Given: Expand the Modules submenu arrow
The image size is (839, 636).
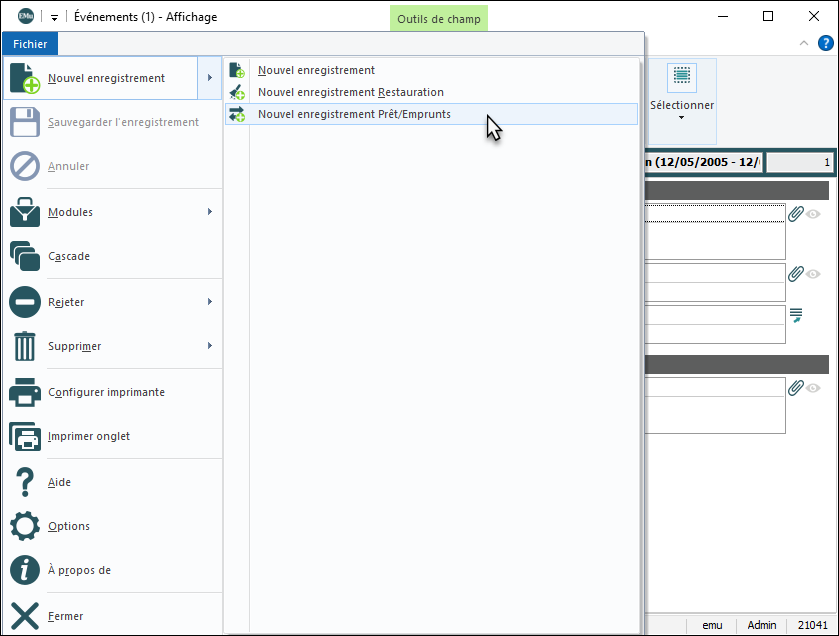Looking at the screenshot, I should tap(210, 212).
